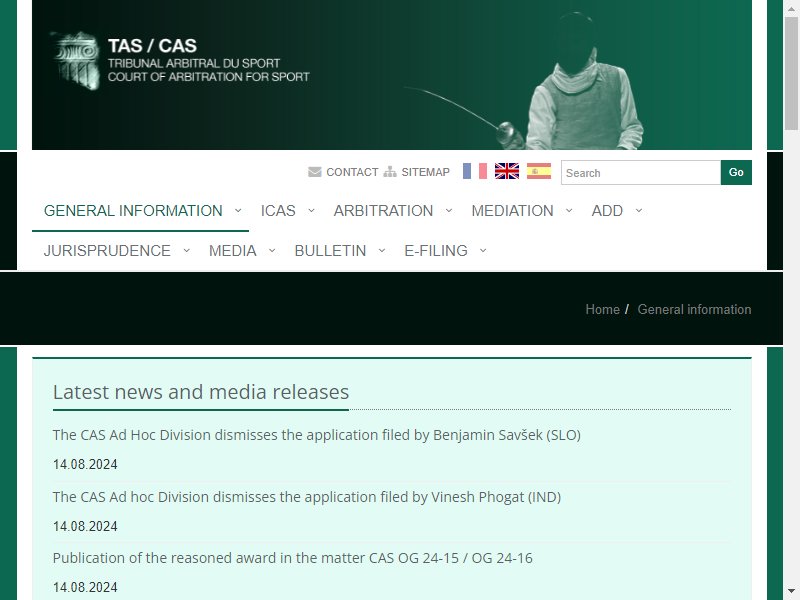This screenshot has width=800, height=600.
Task: Open the Vinesh Phogat application news item
Action: 307,496
